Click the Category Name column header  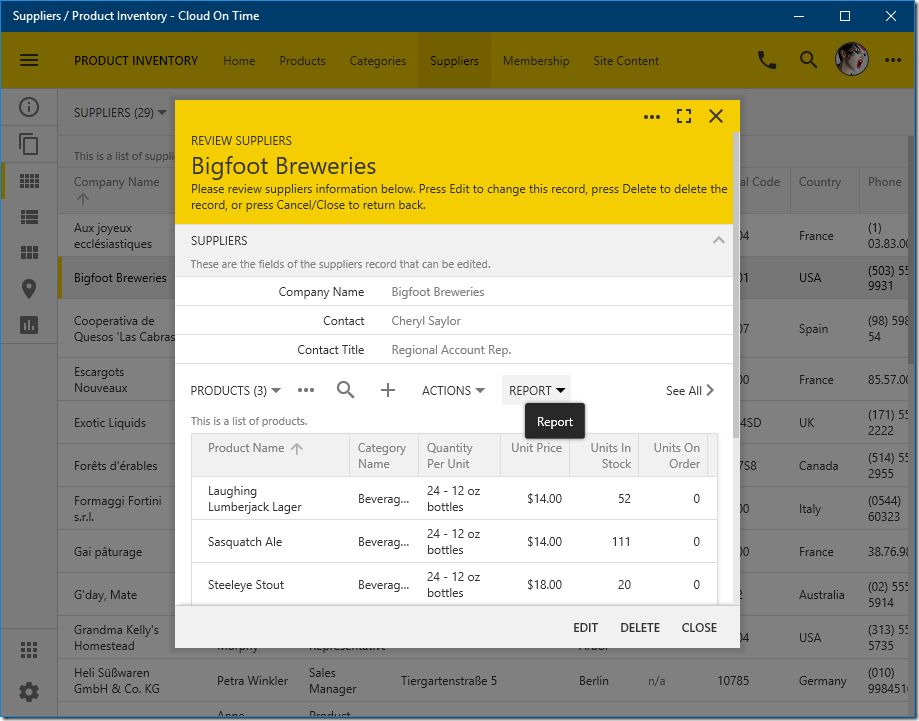coord(382,455)
